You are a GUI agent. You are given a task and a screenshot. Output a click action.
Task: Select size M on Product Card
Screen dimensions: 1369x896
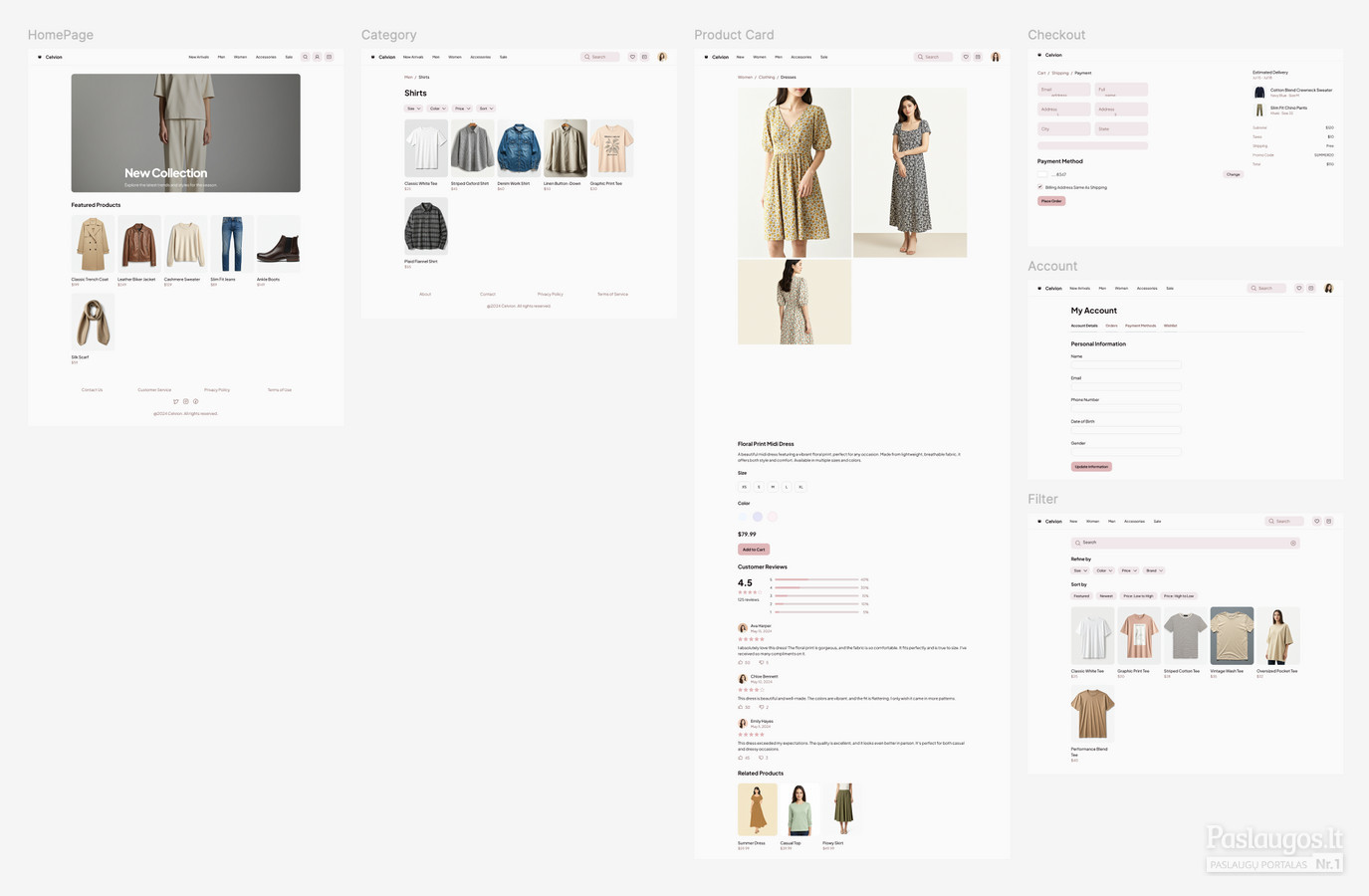click(773, 487)
